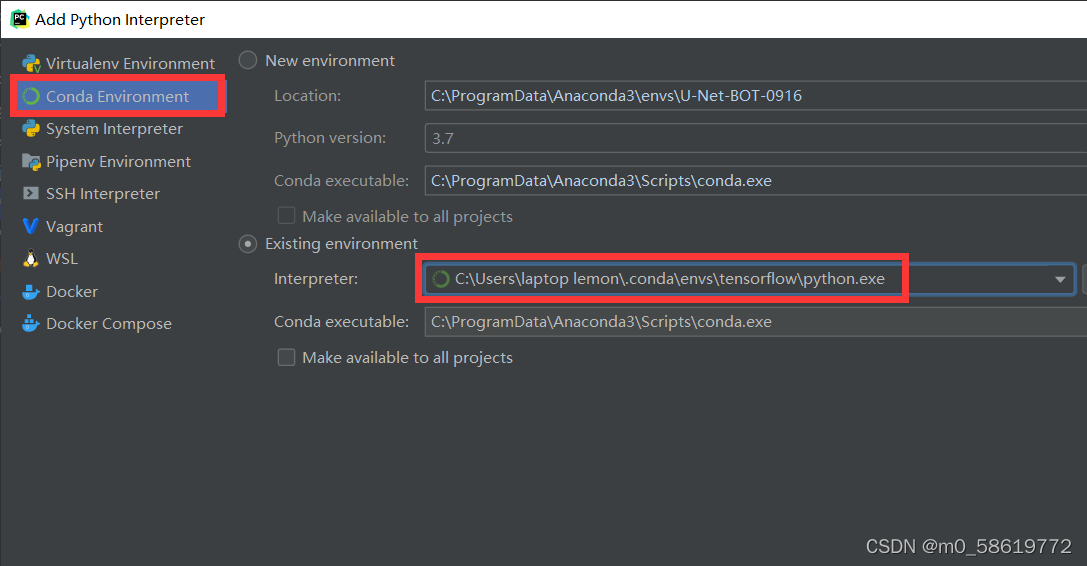The image size is (1087, 566).
Task: Expand the Interpreter dropdown arrow
Action: [1060, 280]
